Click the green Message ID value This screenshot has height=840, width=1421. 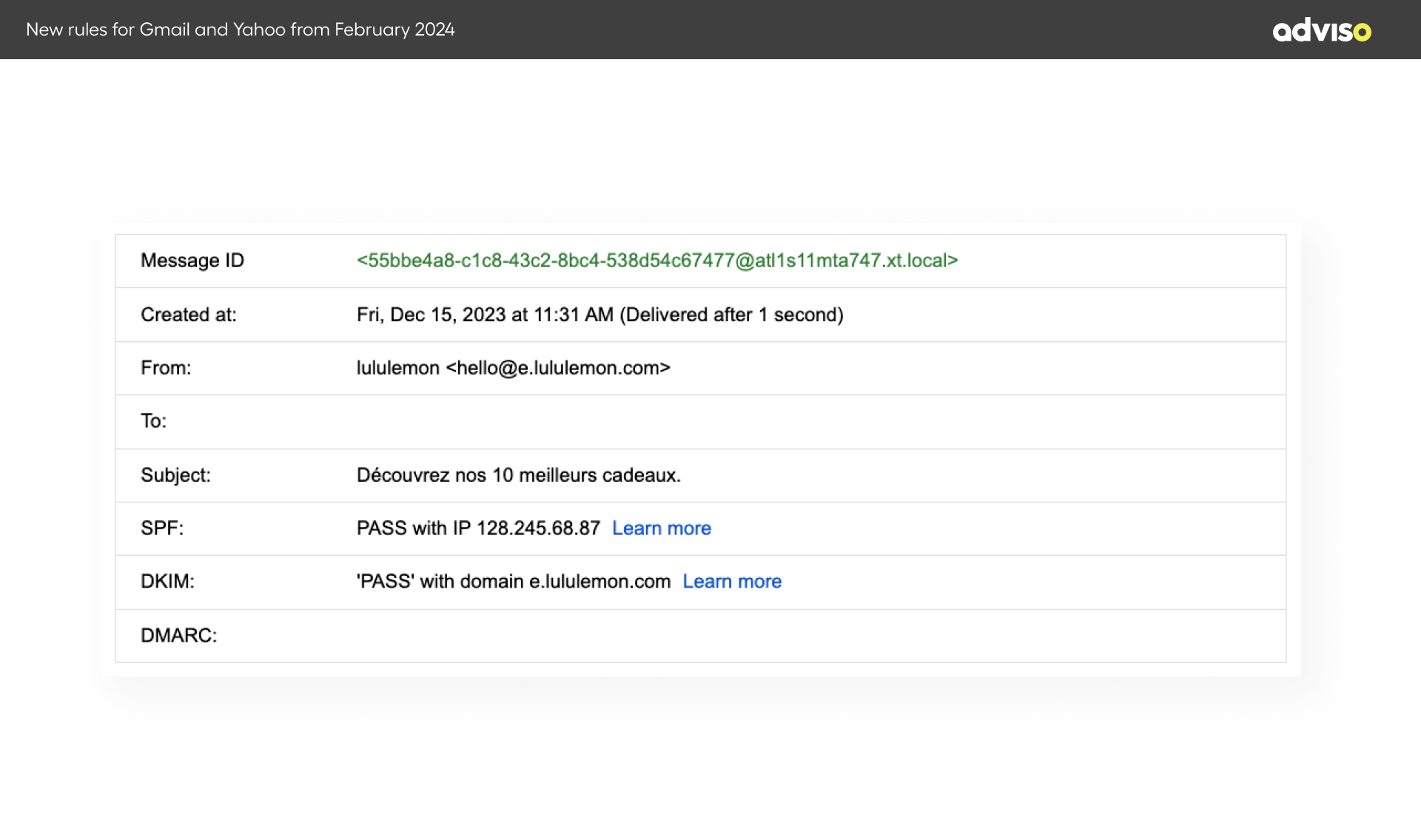tap(656, 261)
